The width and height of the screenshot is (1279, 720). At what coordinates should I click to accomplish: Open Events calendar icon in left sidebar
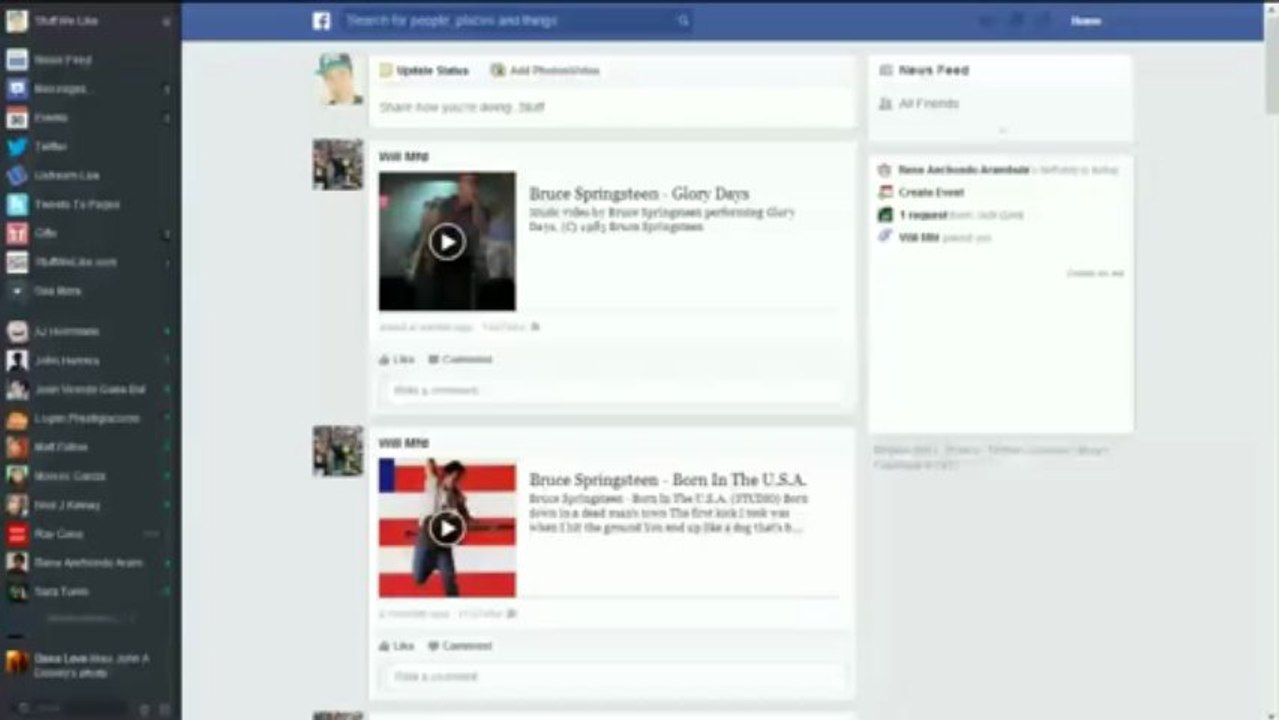tap(16, 118)
